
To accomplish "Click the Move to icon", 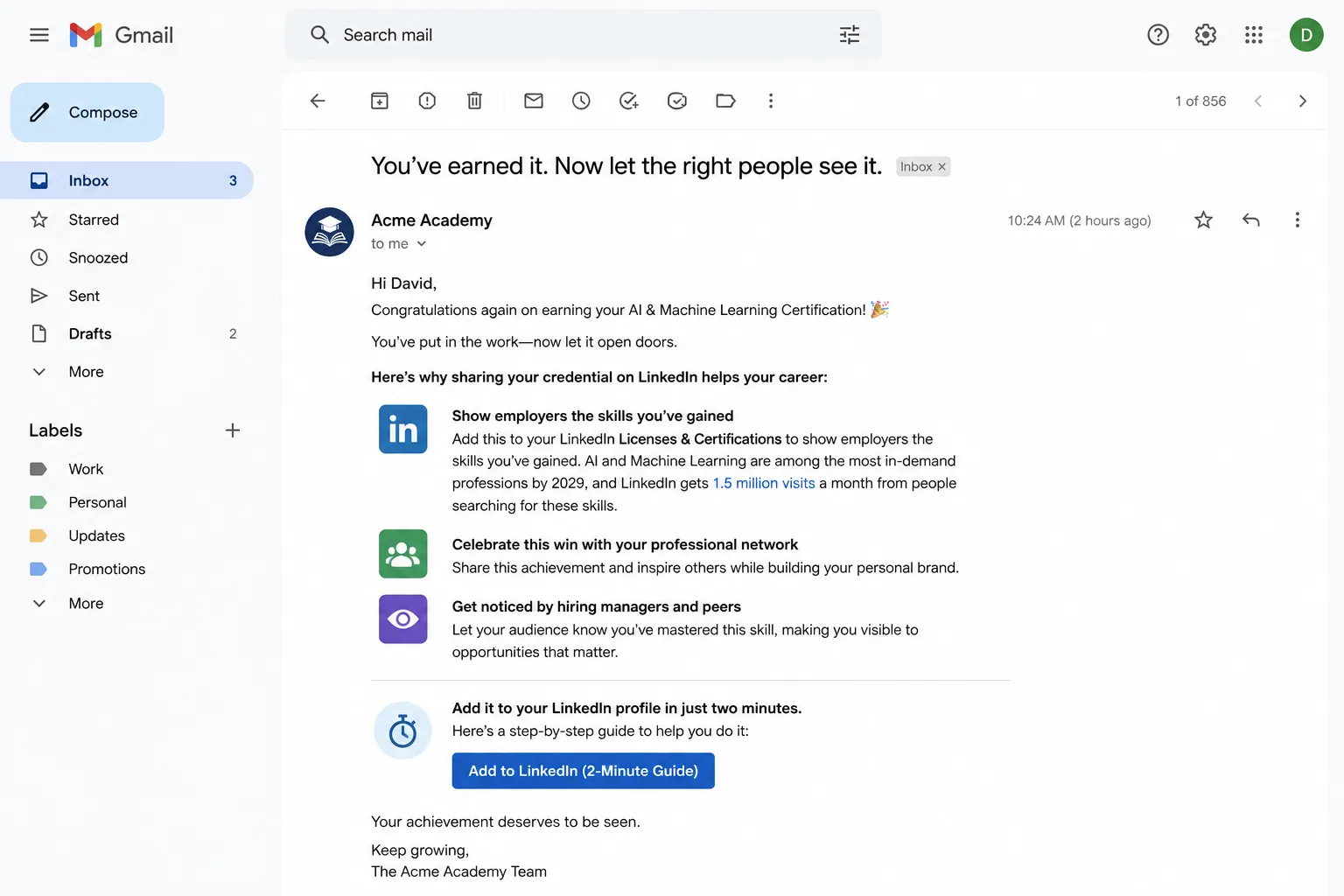I will (x=677, y=101).
